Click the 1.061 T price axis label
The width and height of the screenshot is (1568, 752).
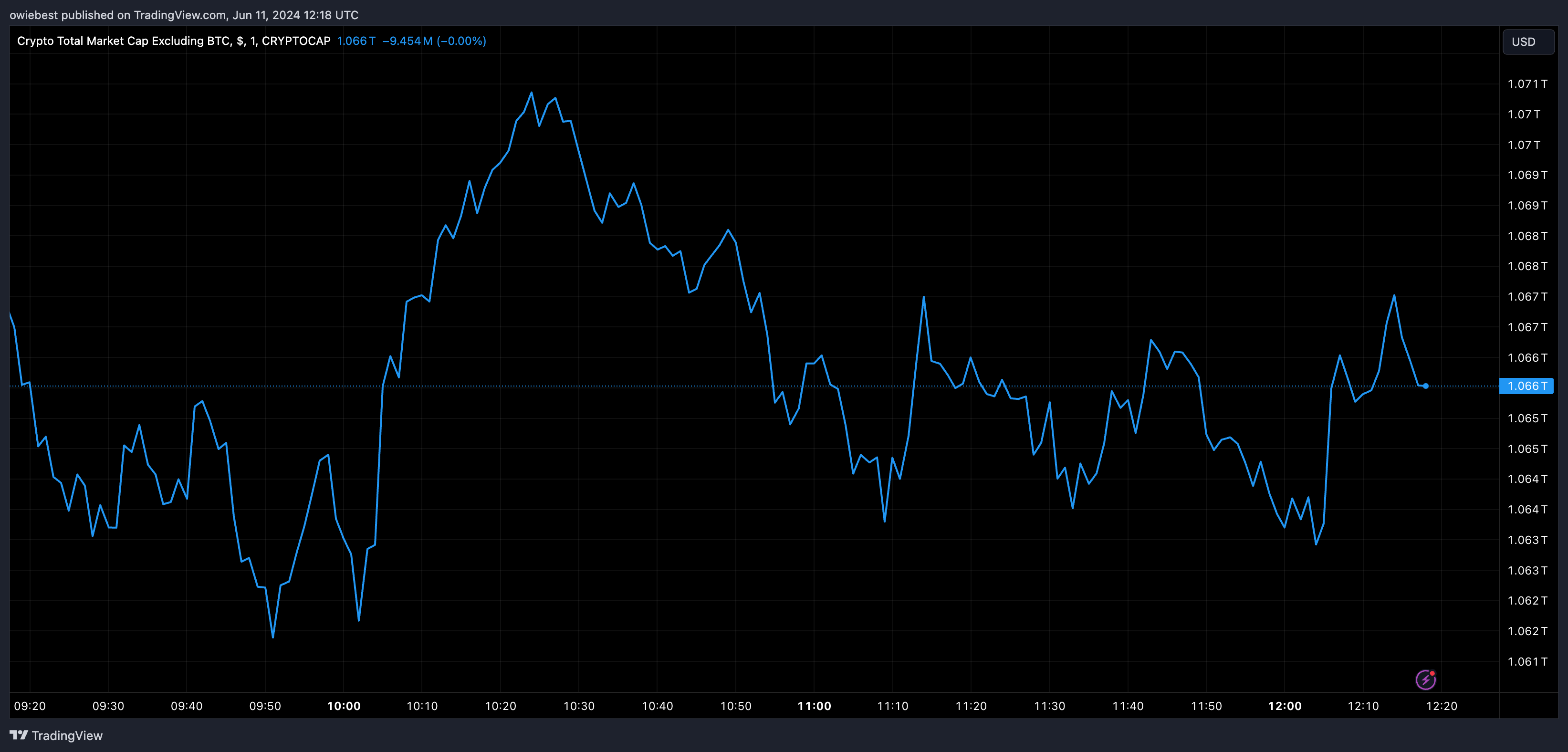pyautogui.click(x=1527, y=661)
